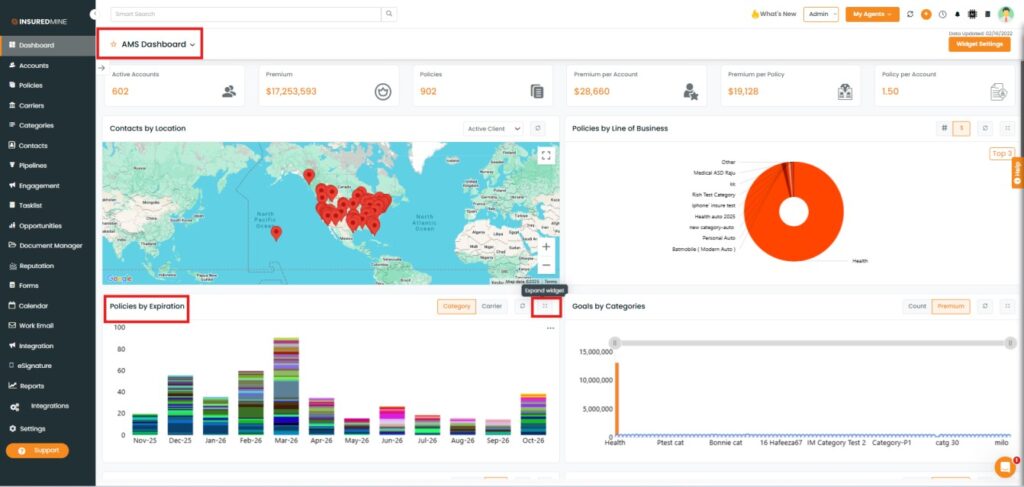Open Policies in the sidebar
This screenshot has width=1024, height=487.
(31, 85)
